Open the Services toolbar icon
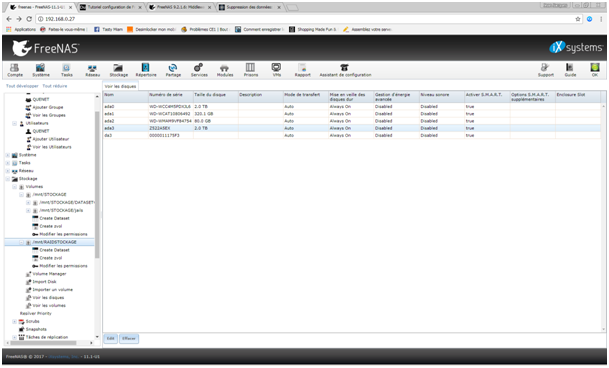Image resolution: width=609 pixels, height=368 pixels. (x=199, y=70)
